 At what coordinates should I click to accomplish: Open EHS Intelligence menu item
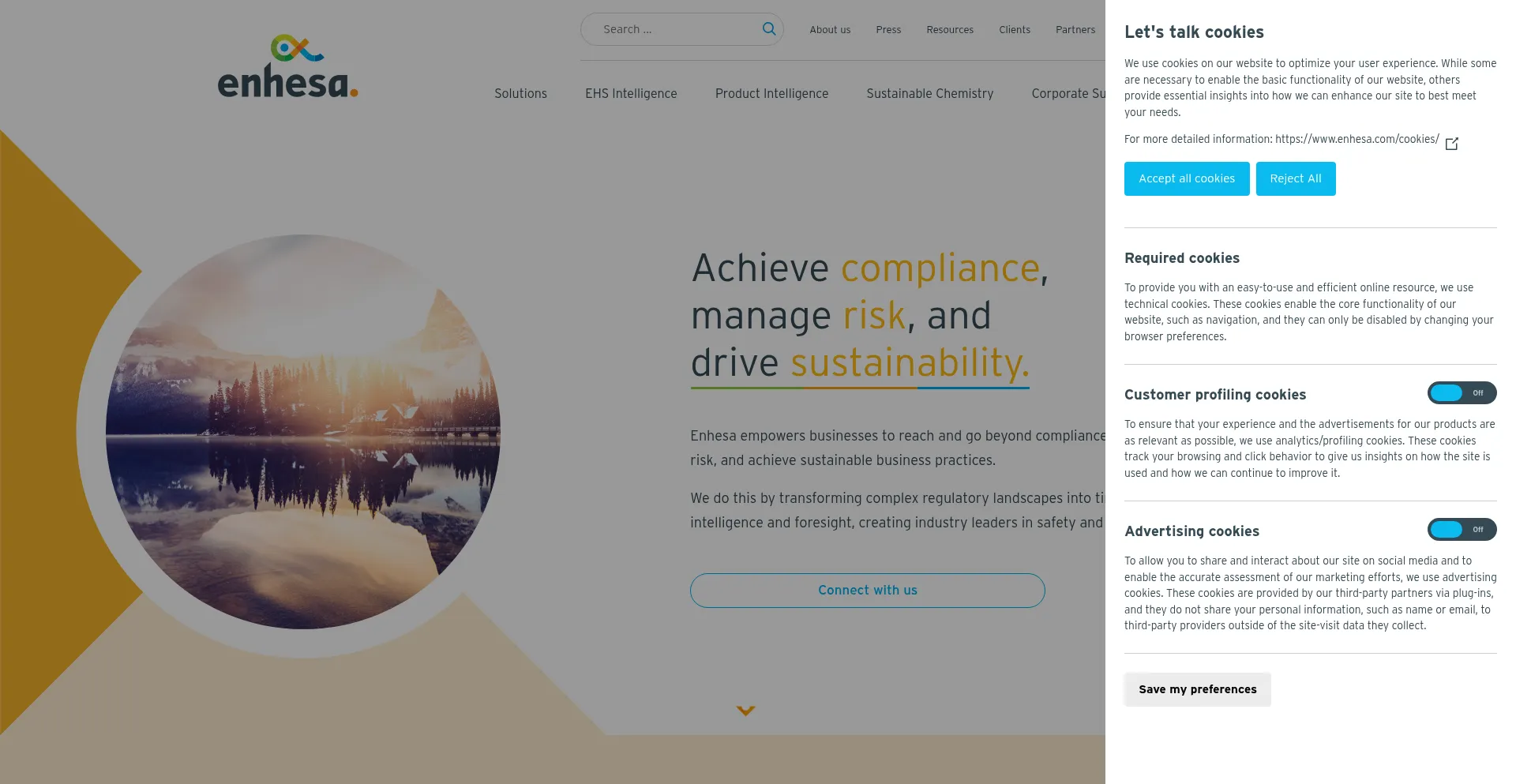point(631,93)
